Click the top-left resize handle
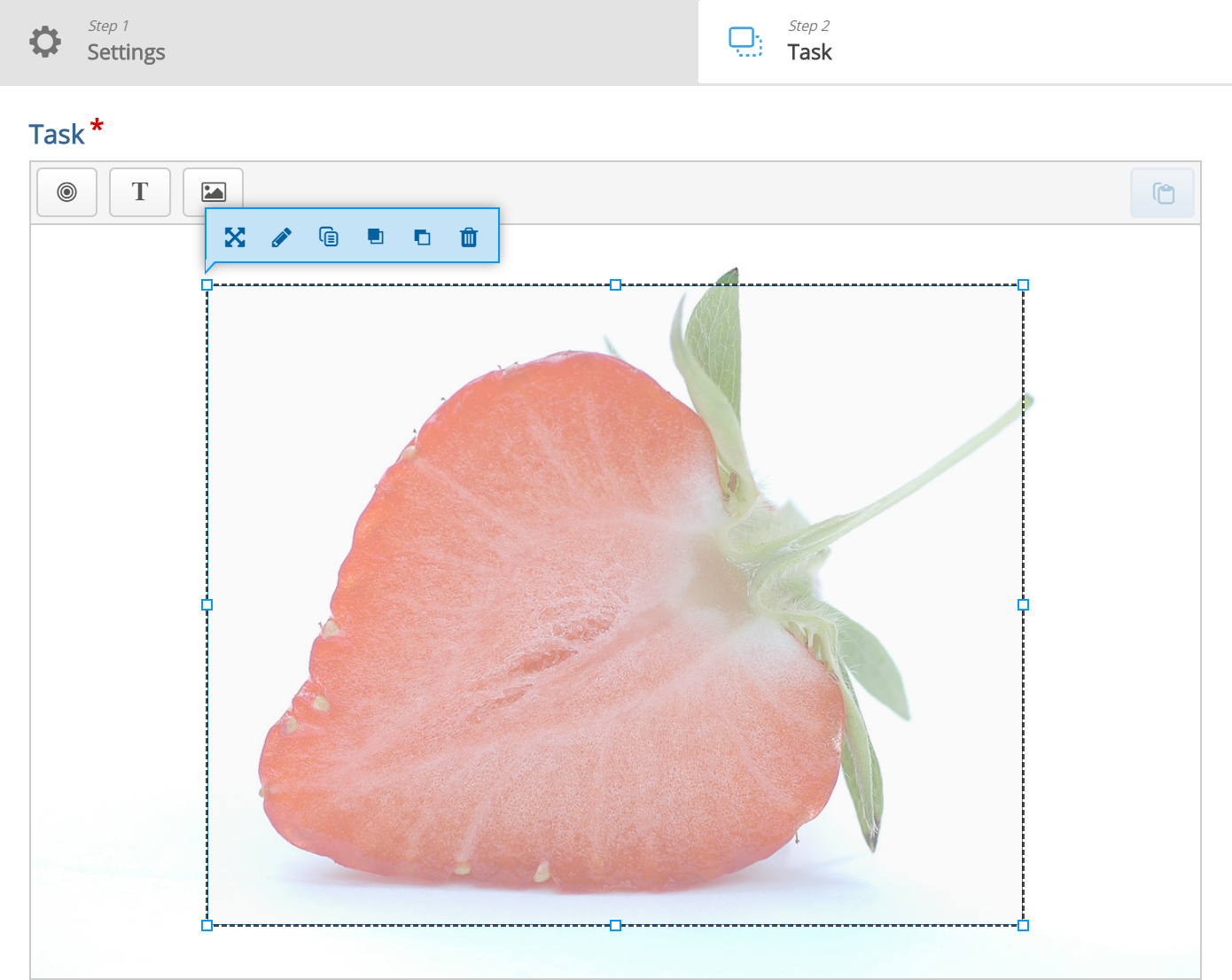Screen dimensions: 1232x980 point(207,285)
